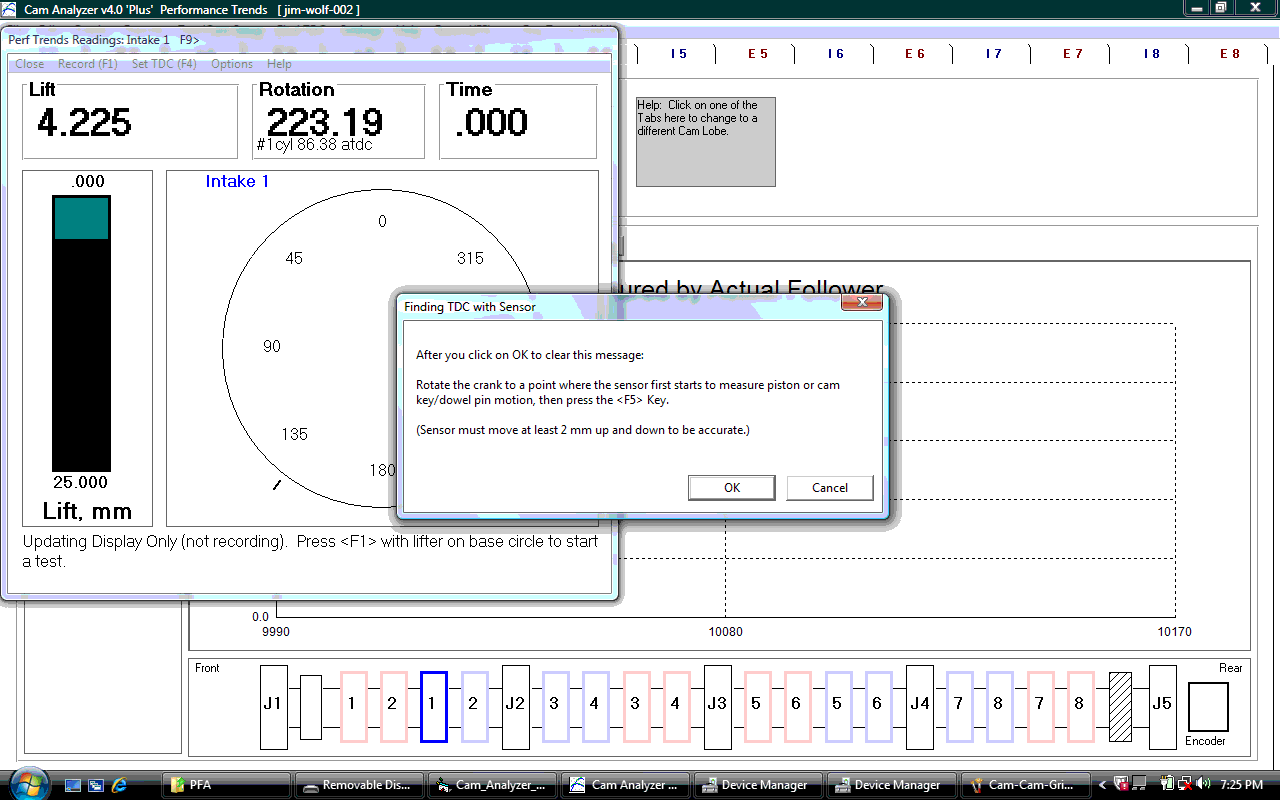Switch to the first Device Manager taskbar button
Image resolution: width=1280 pixels, height=800 pixels.
click(x=759, y=785)
